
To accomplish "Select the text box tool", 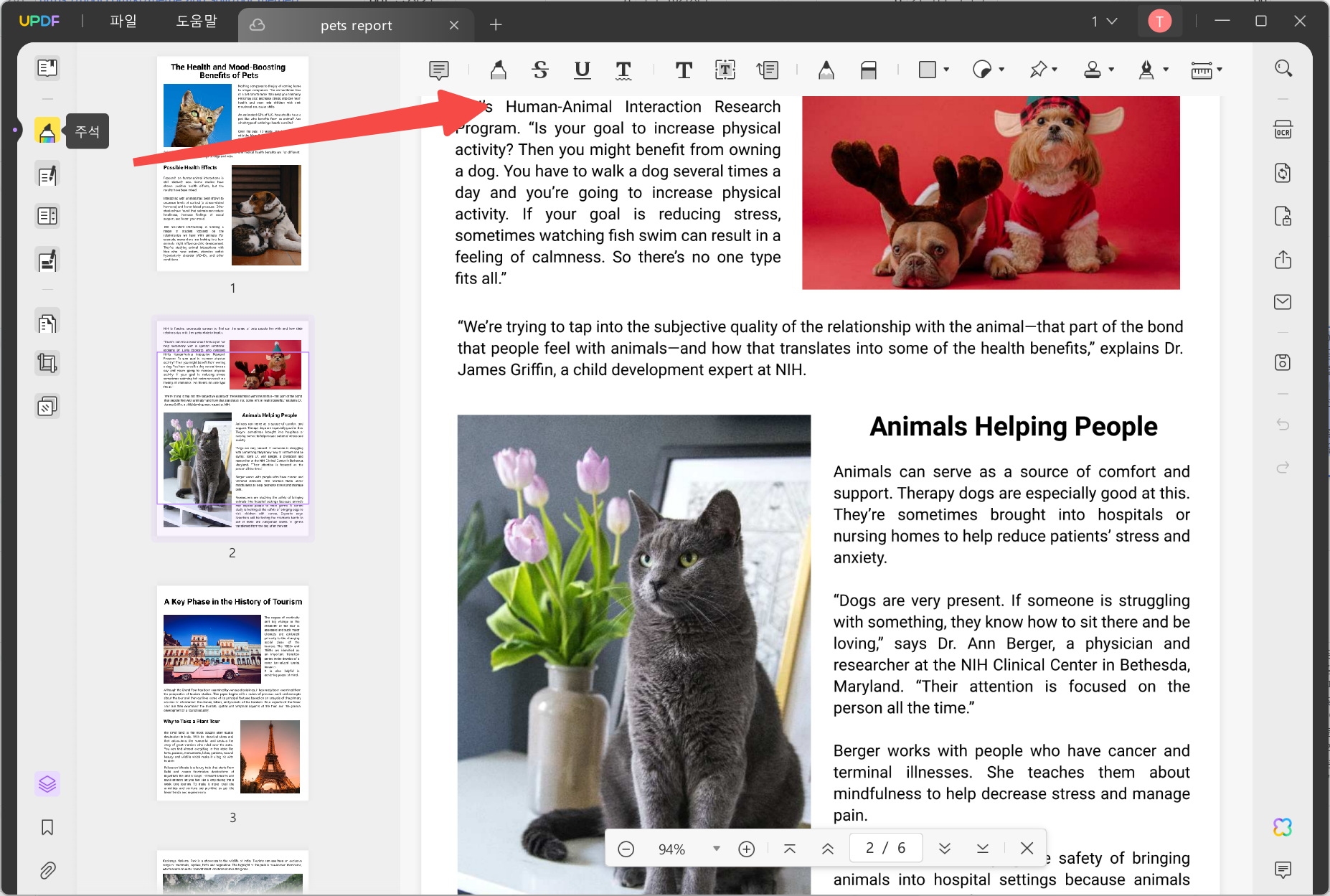I will coord(725,70).
